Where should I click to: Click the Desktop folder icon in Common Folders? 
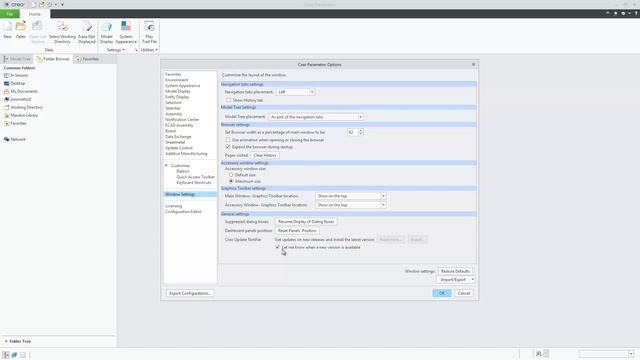[7, 83]
